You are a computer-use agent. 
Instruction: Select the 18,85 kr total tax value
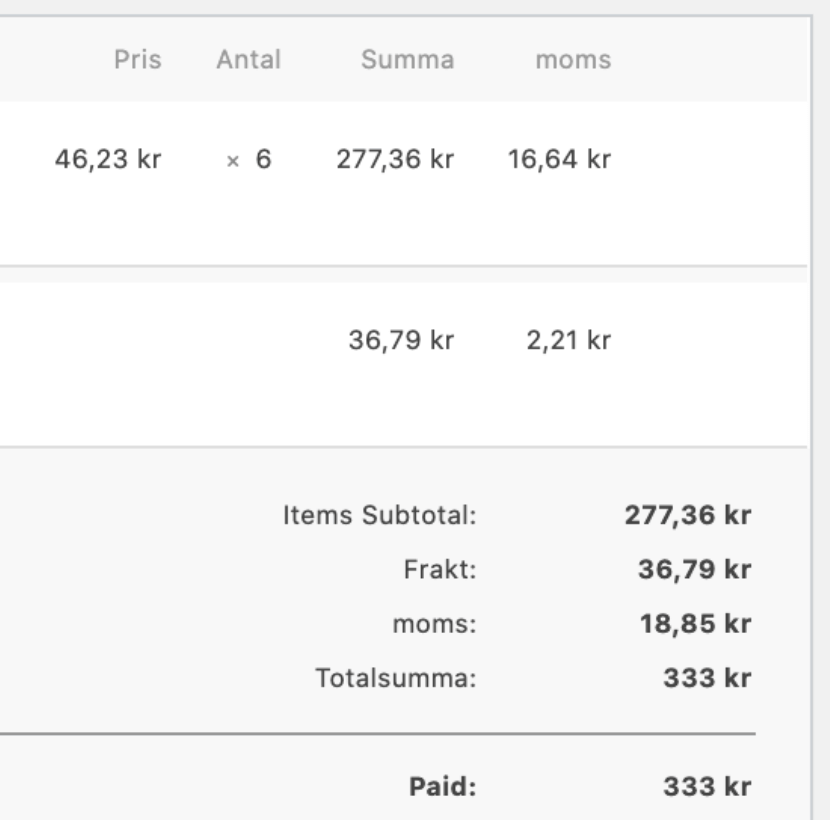point(696,624)
